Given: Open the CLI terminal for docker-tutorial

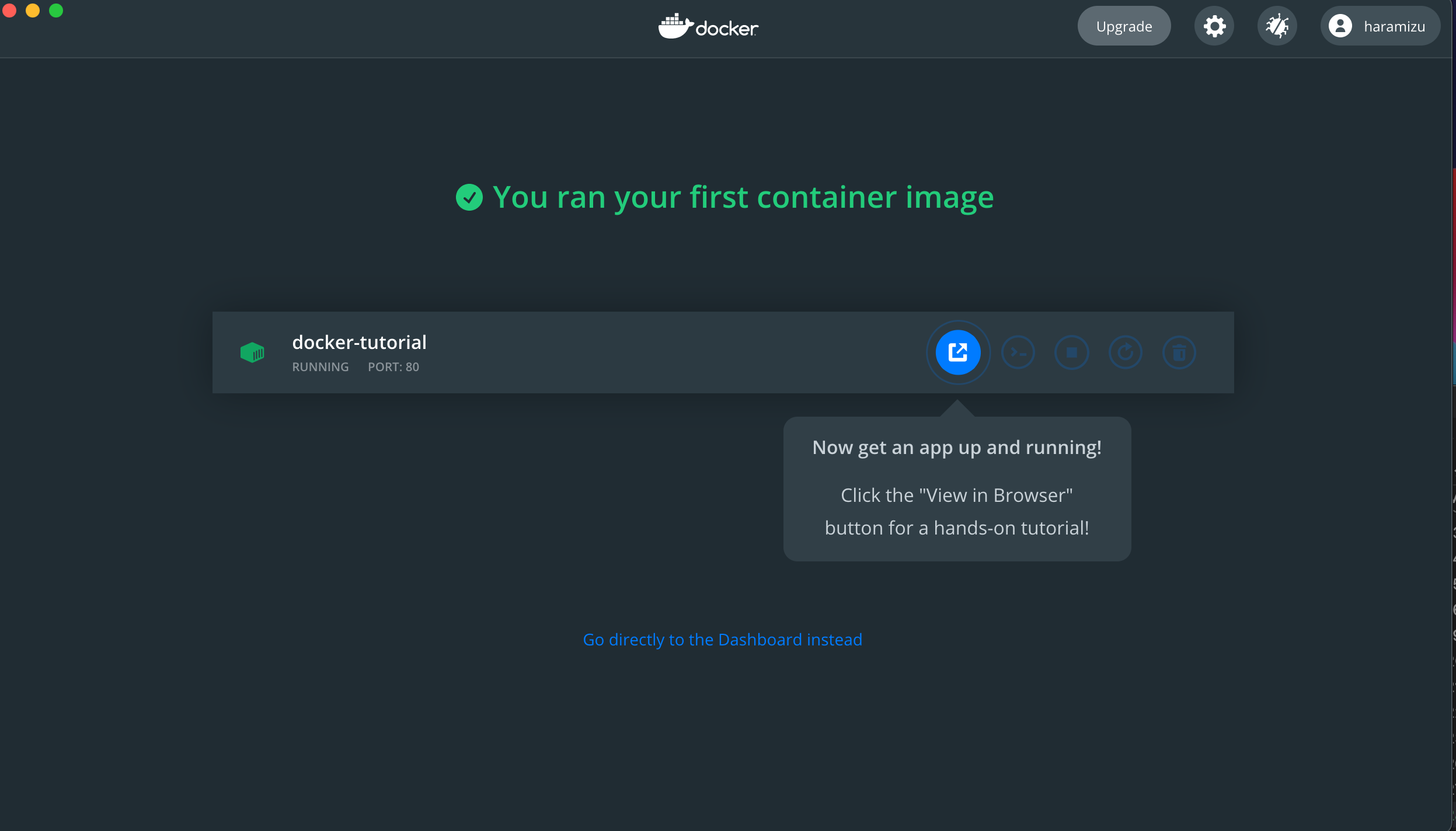Looking at the screenshot, I should pos(1018,352).
